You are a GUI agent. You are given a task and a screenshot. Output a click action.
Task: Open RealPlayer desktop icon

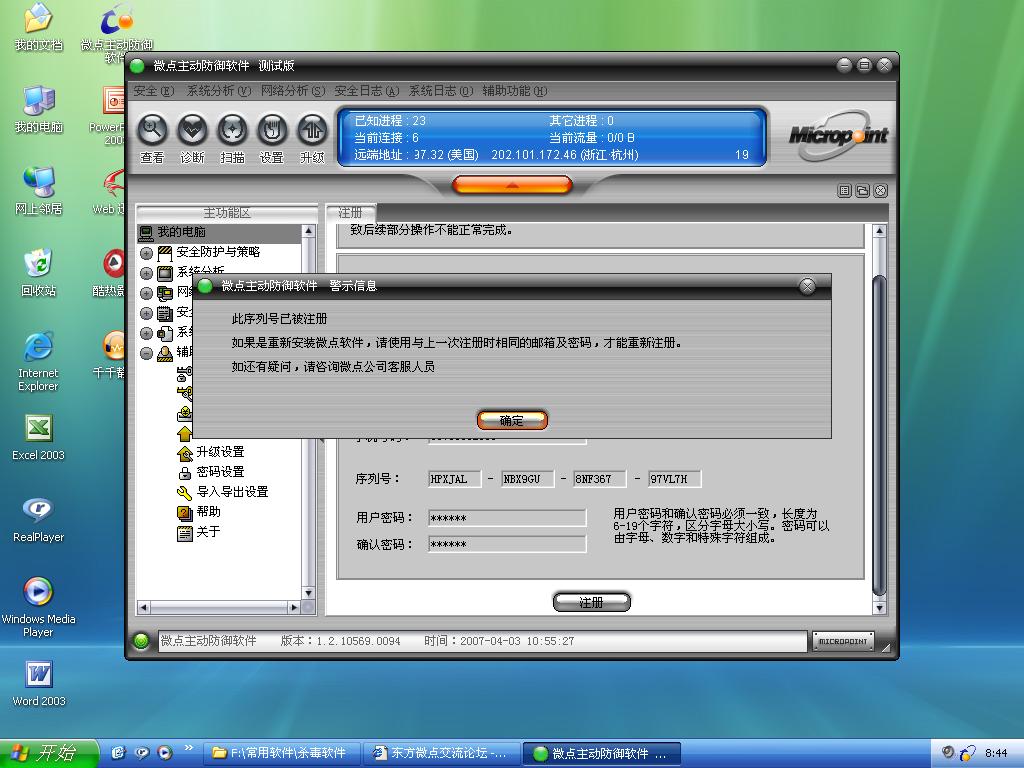(x=39, y=520)
